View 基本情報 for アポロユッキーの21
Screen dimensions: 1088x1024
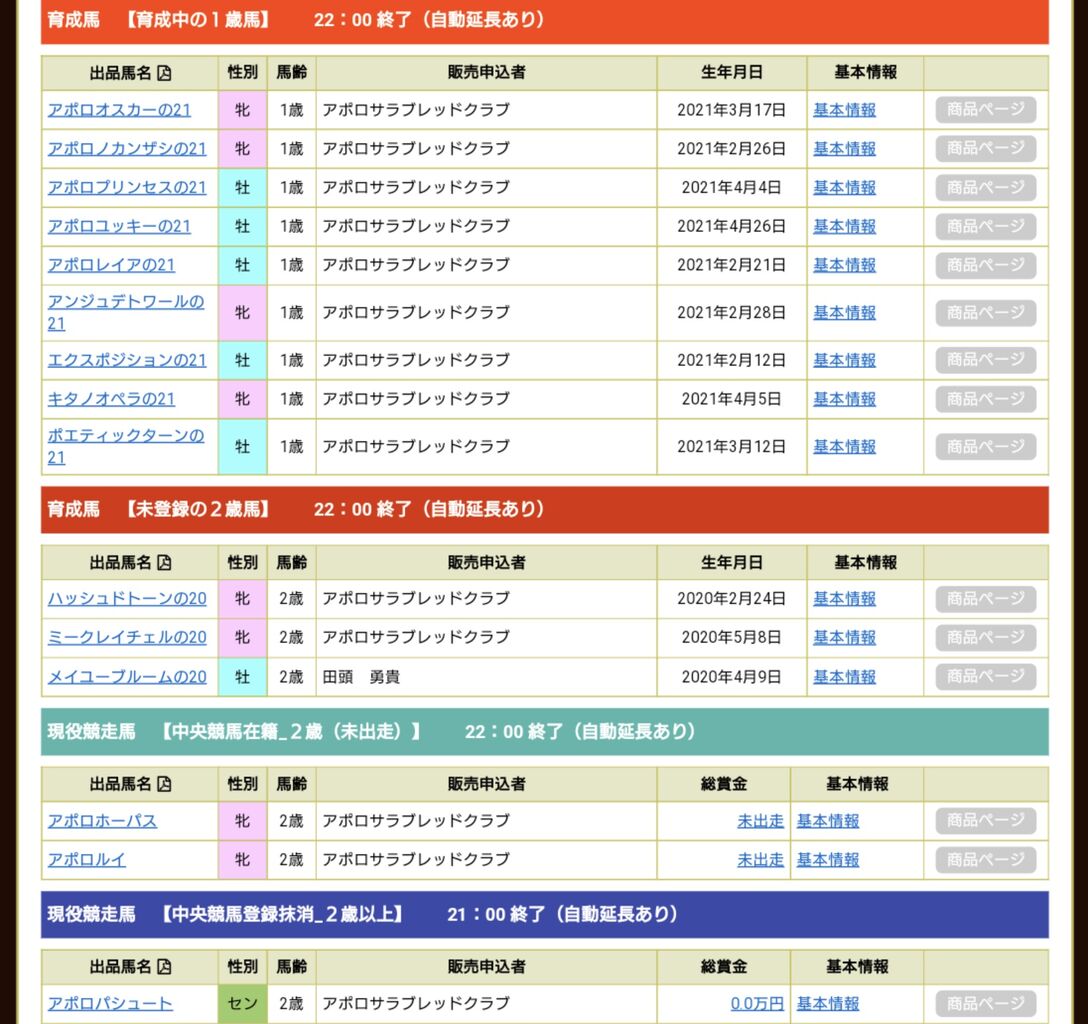coord(844,226)
